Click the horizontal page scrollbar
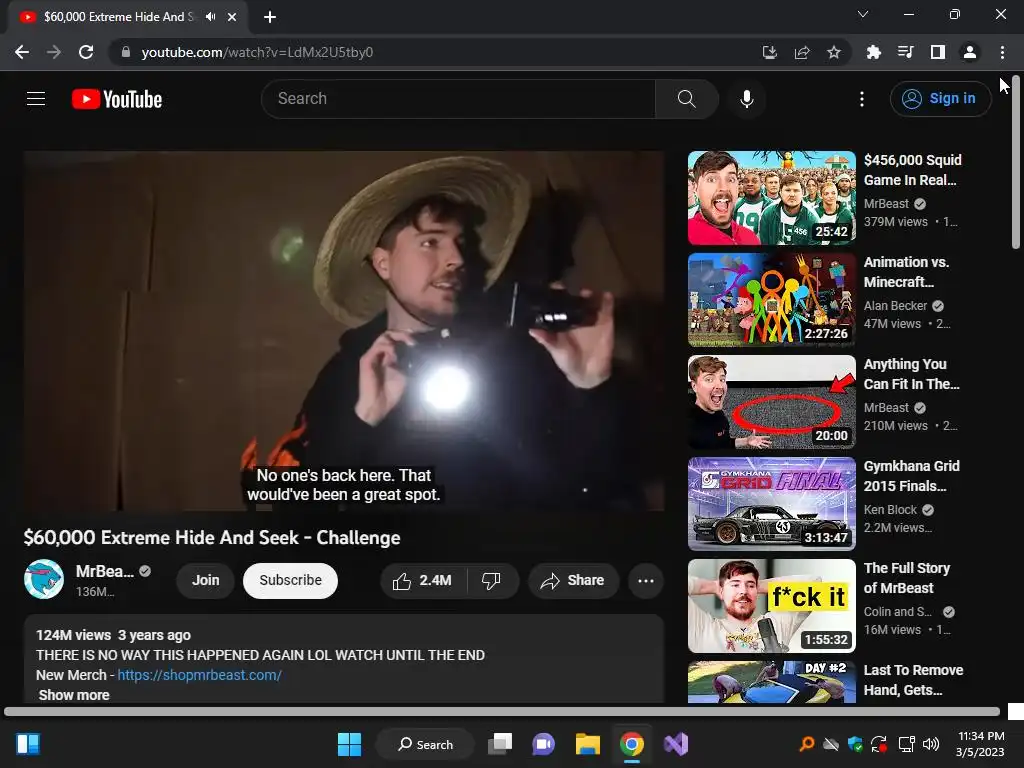Viewport: 1024px width, 768px height. 502,711
